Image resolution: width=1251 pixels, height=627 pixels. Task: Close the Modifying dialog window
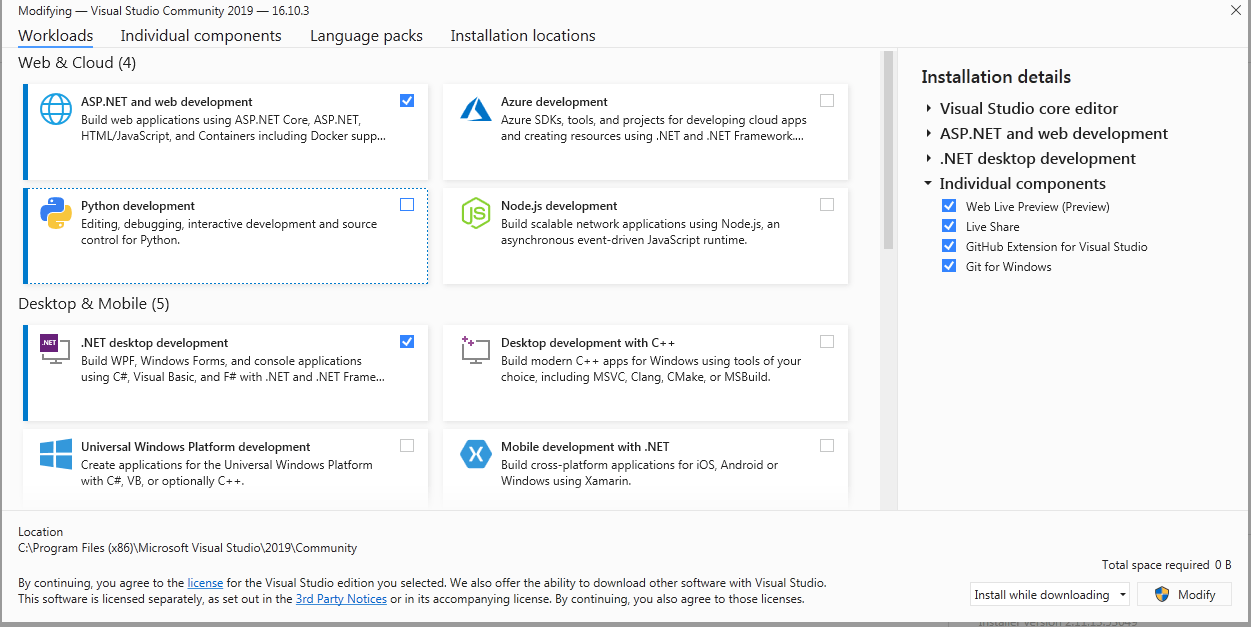tap(1235, 10)
